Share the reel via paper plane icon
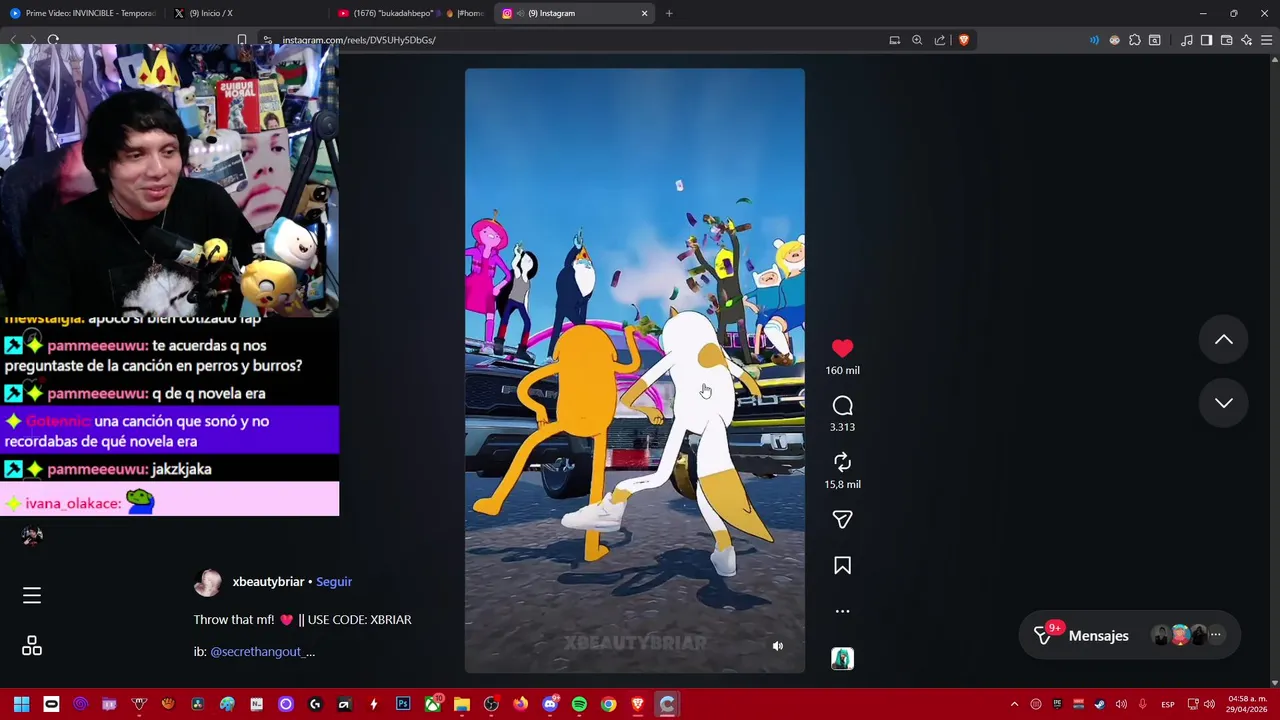The image size is (1280, 720). tap(842, 519)
